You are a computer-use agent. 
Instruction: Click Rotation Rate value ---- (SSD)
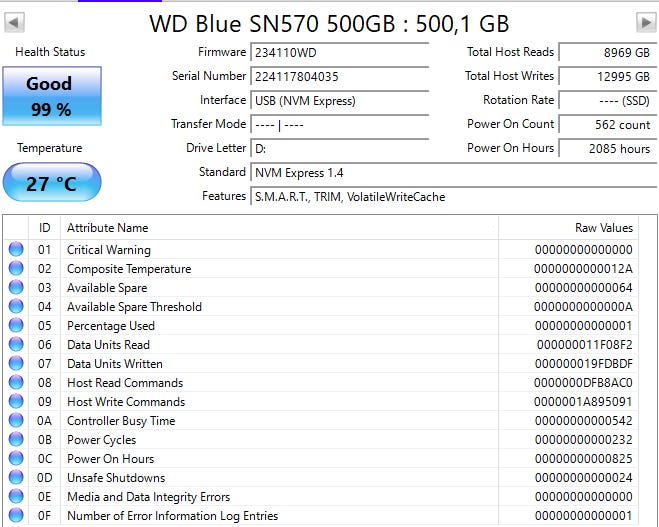(608, 100)
